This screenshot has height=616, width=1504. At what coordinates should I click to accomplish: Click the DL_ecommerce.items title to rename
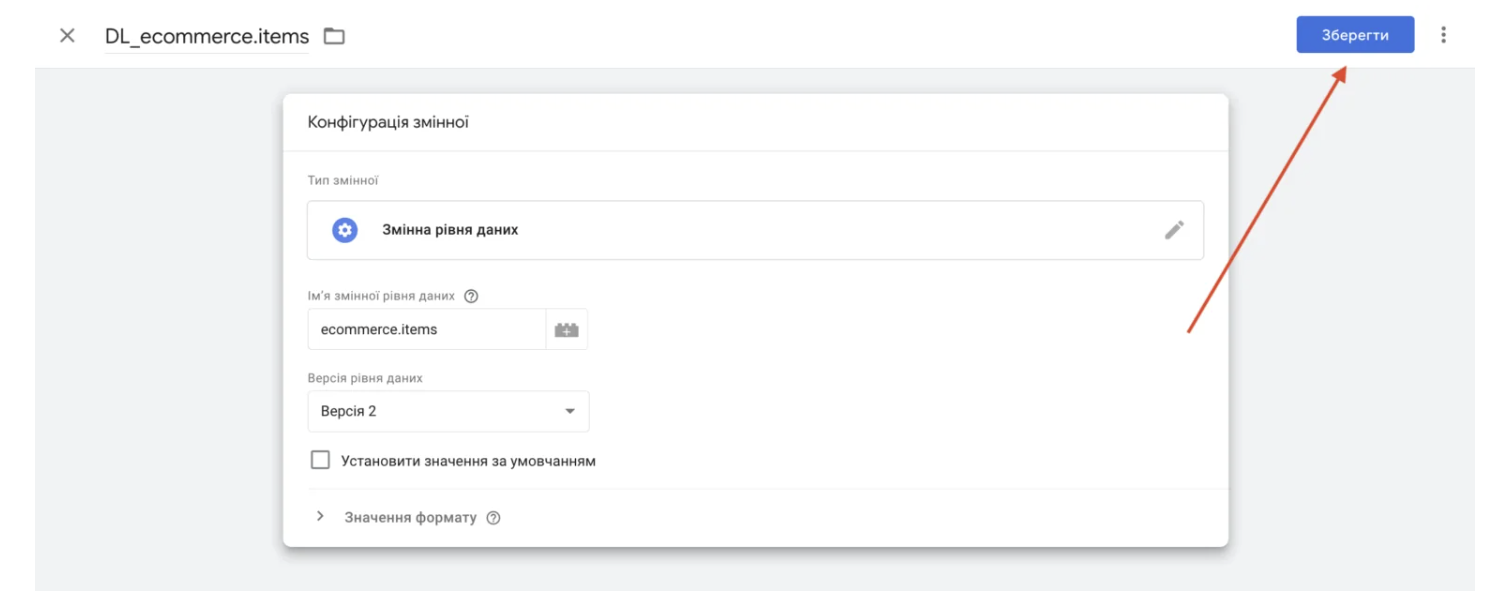207,36
